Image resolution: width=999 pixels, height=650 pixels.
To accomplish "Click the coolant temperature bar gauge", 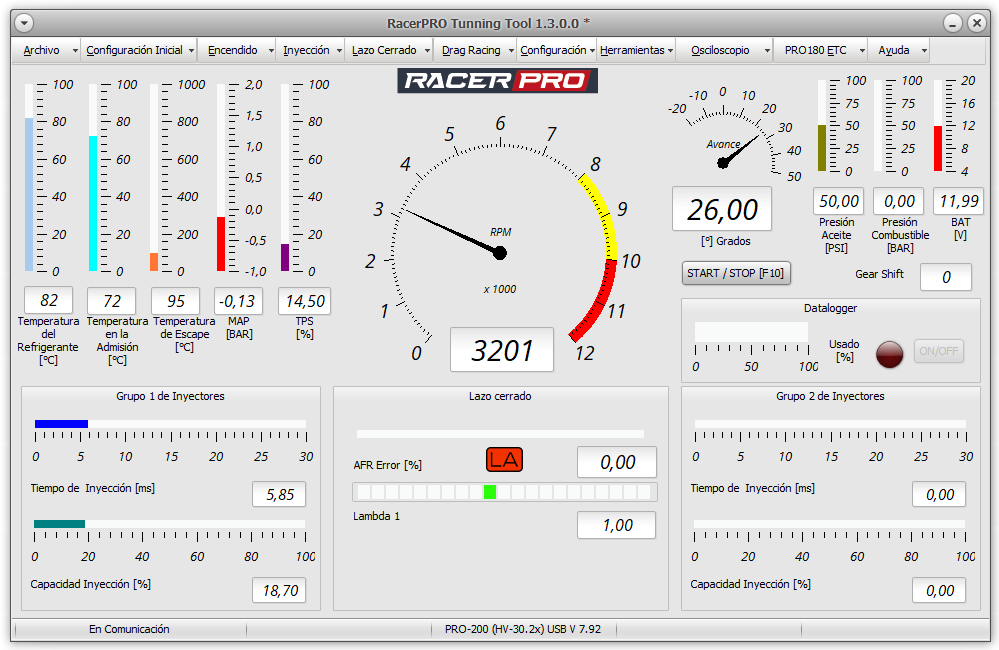I will pos(29,178).
